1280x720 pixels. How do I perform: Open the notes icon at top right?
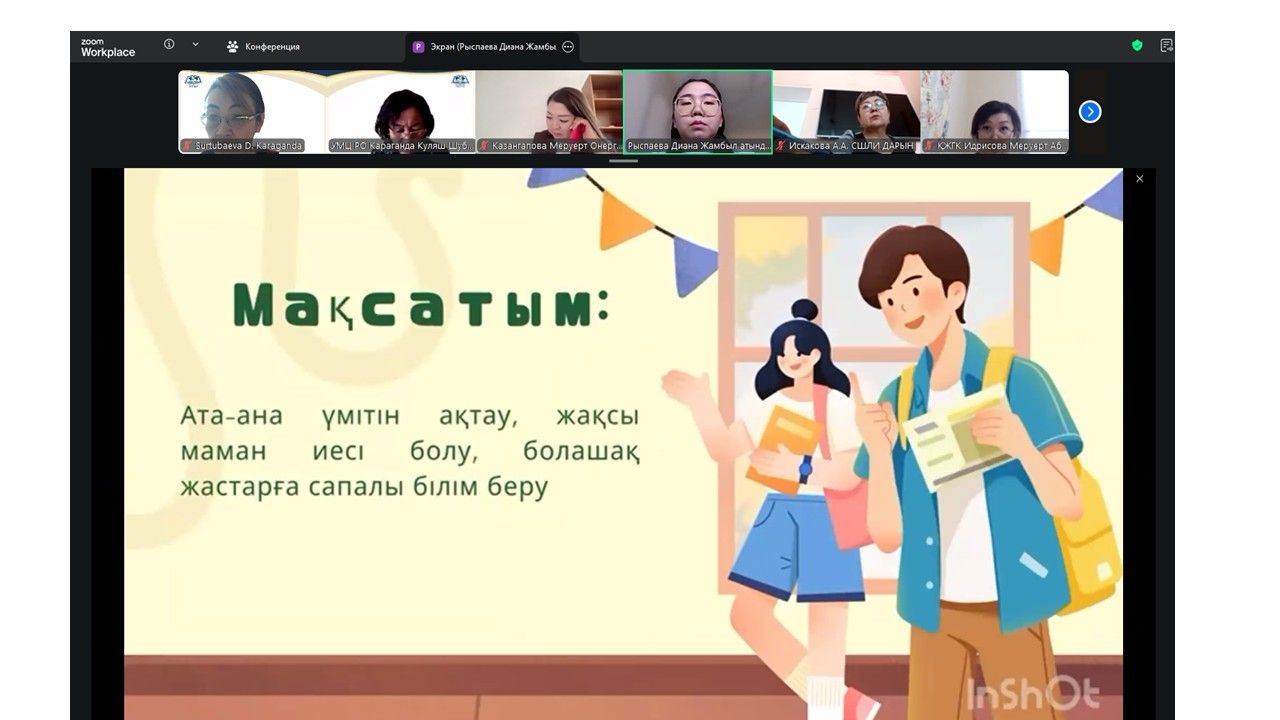pyautogui.click(x=1166, y=46)
